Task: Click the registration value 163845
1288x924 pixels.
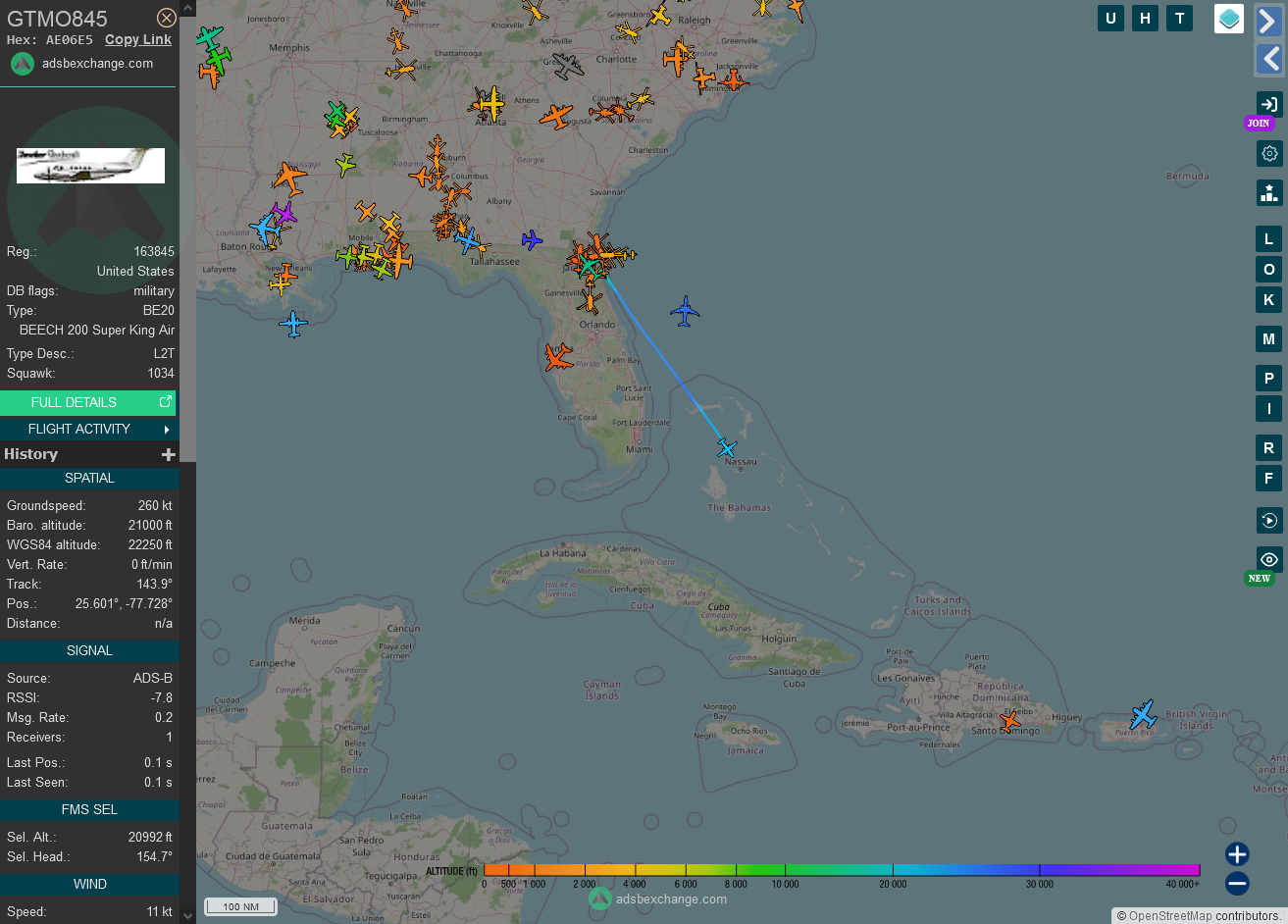Action: [x=154, y=252]
